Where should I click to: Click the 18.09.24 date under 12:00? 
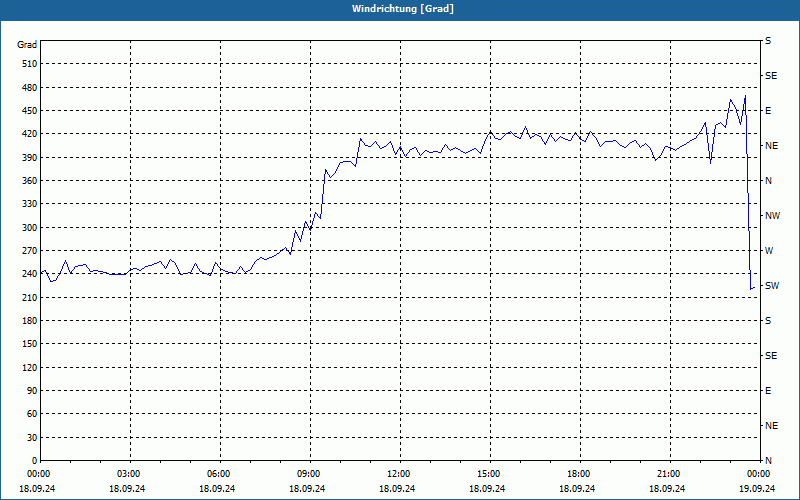[397, 489]
